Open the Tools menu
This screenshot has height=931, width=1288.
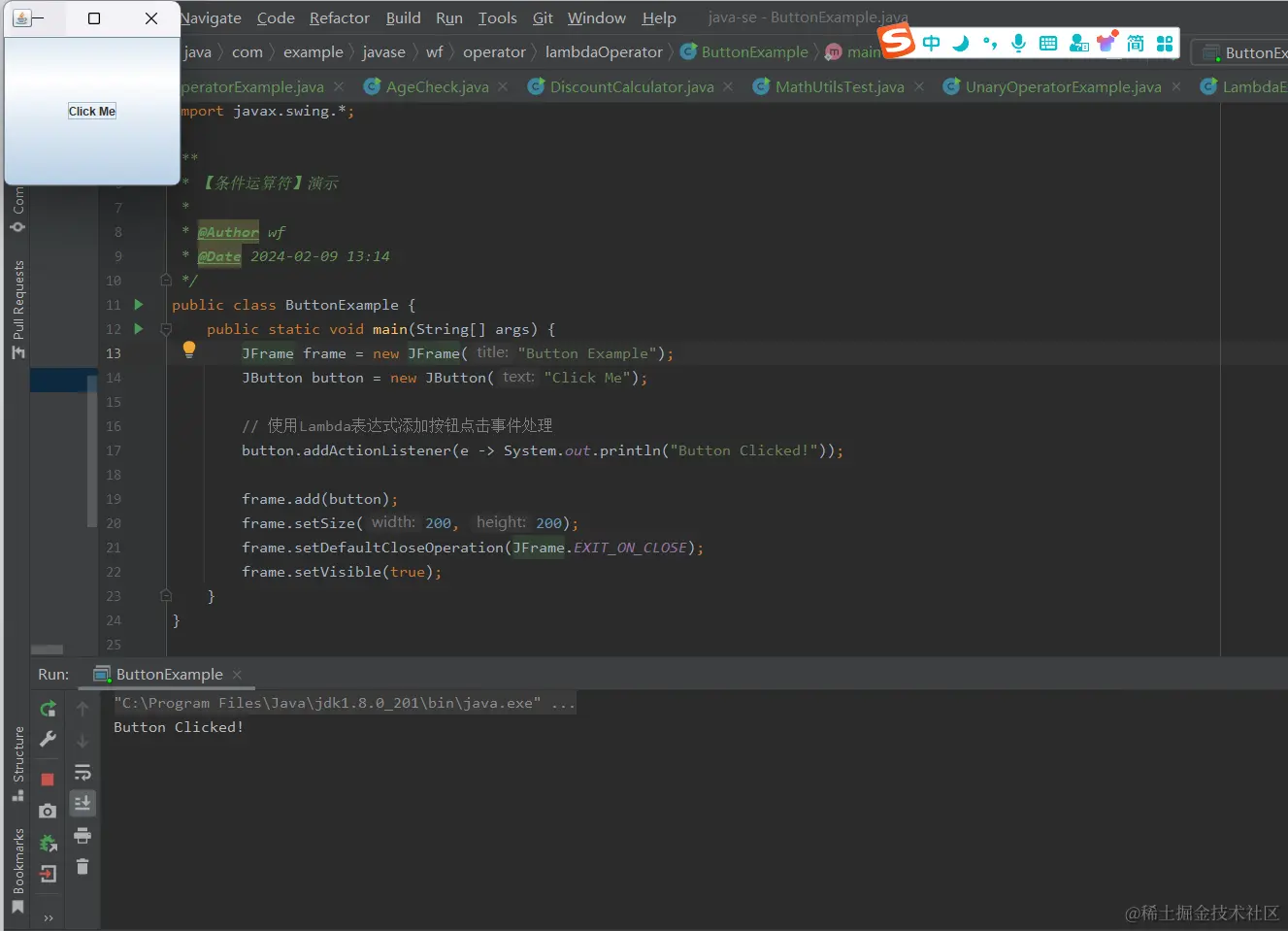[x=498, y=18]
